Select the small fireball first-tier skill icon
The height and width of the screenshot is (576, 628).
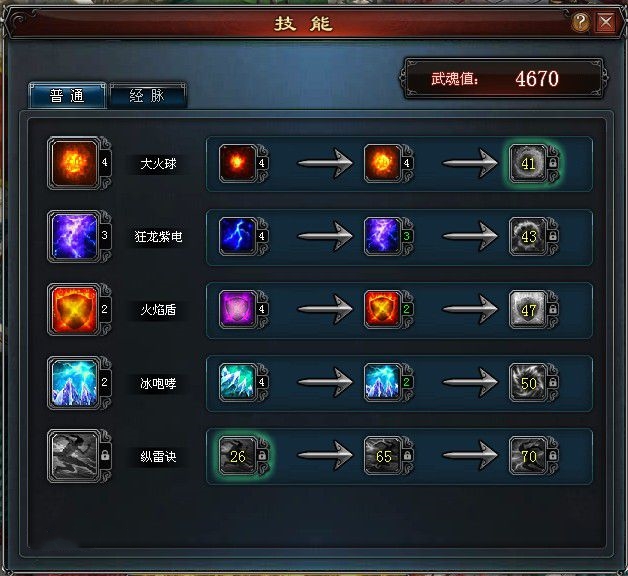[x=238, y=163]
